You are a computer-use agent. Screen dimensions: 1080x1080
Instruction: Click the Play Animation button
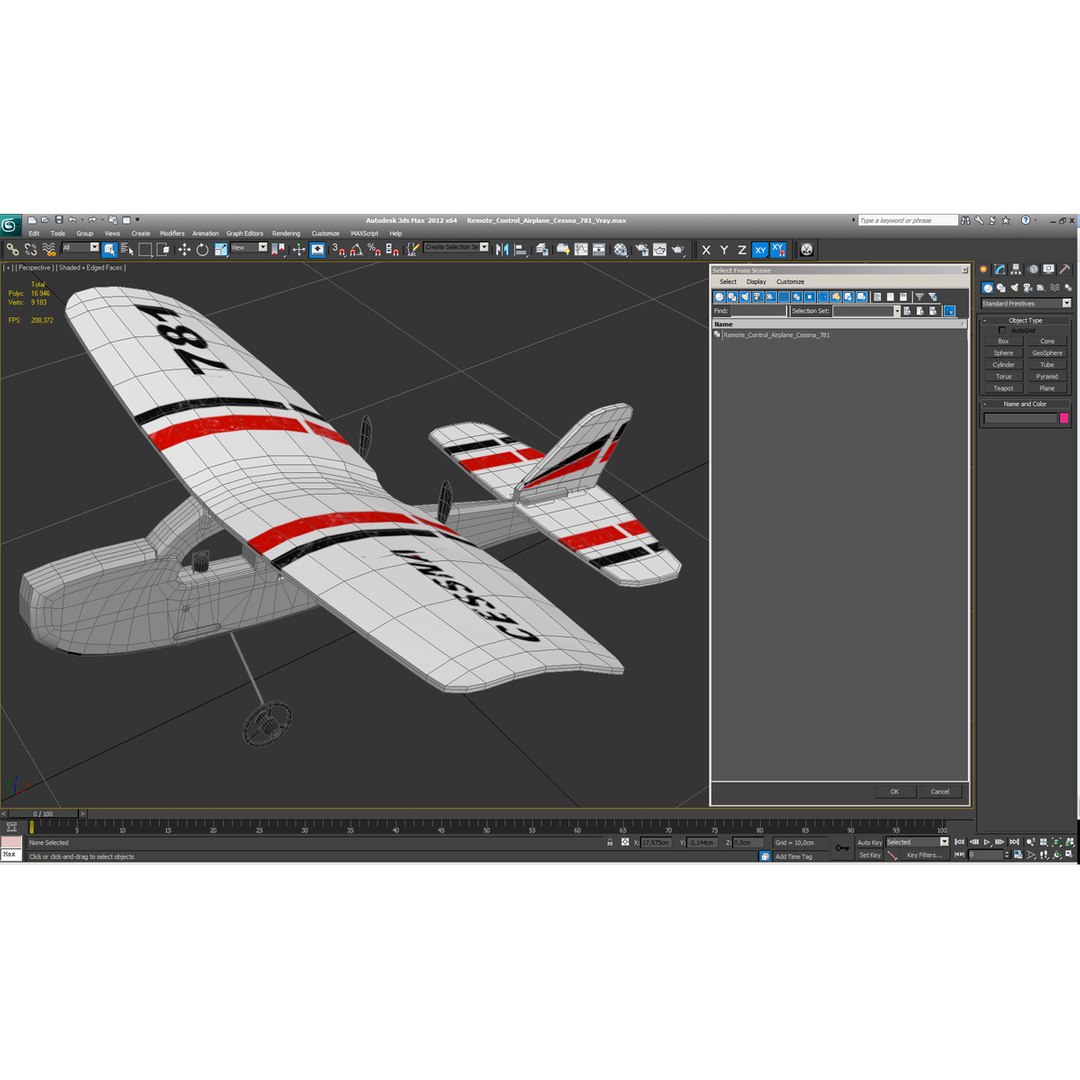click(987, 842)
